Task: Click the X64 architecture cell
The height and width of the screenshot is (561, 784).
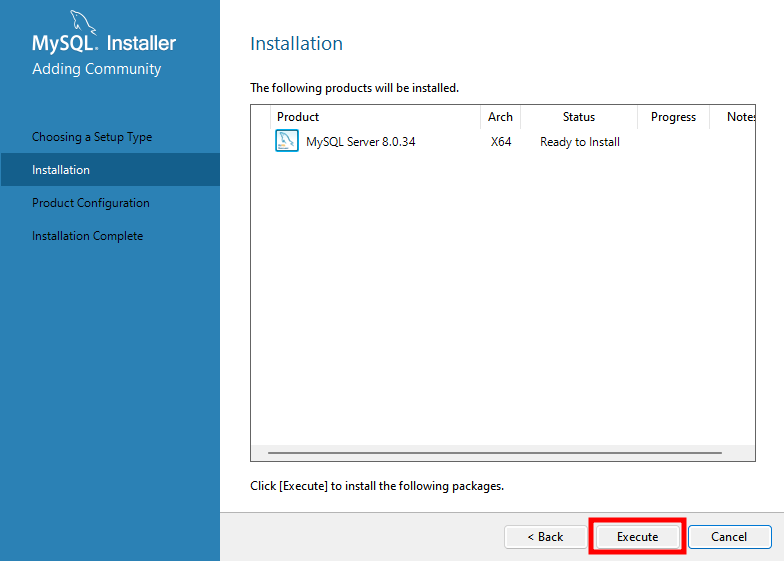Action: coord(500,142)
